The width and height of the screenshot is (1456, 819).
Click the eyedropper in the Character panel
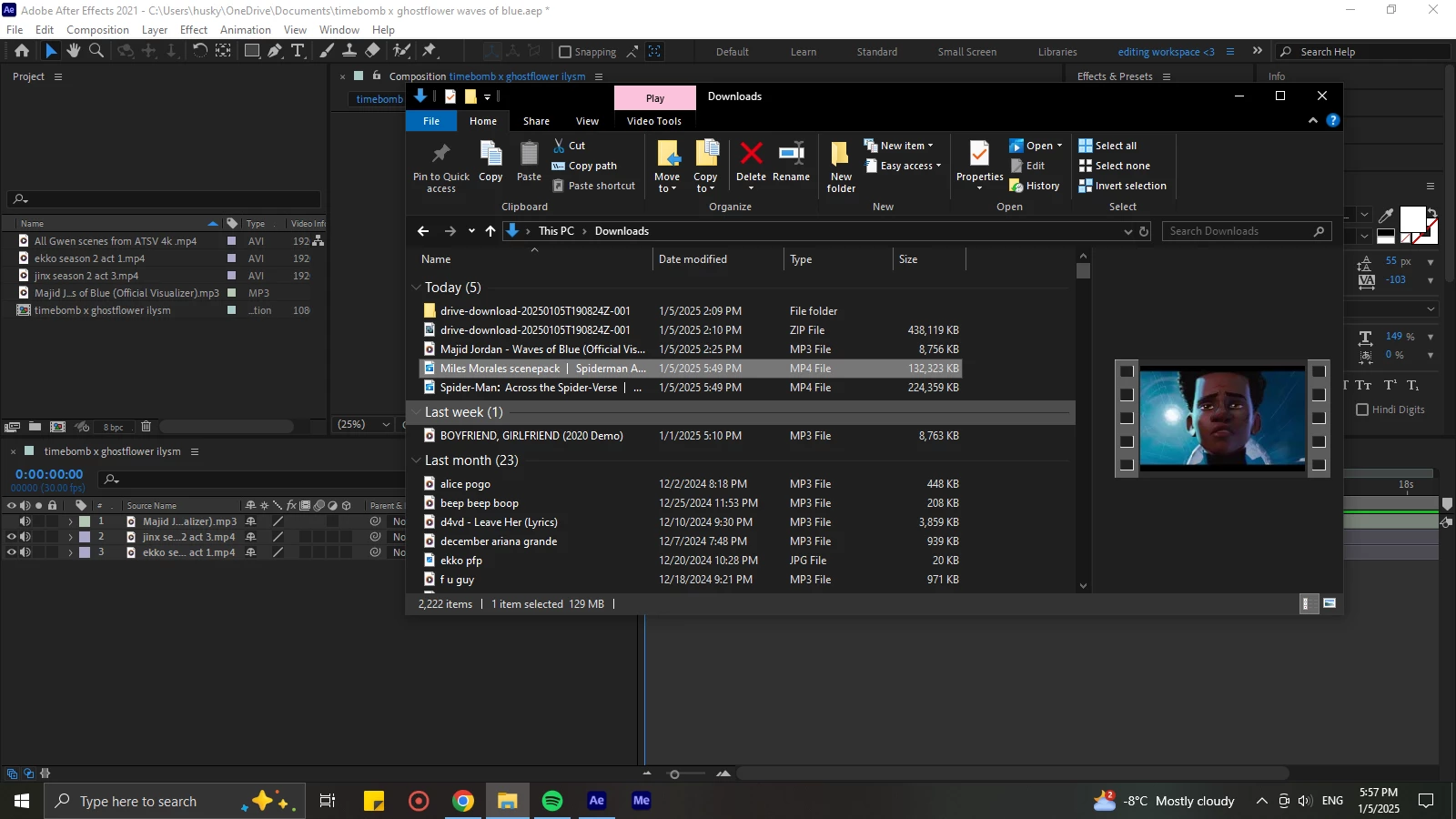[1386, 216]
